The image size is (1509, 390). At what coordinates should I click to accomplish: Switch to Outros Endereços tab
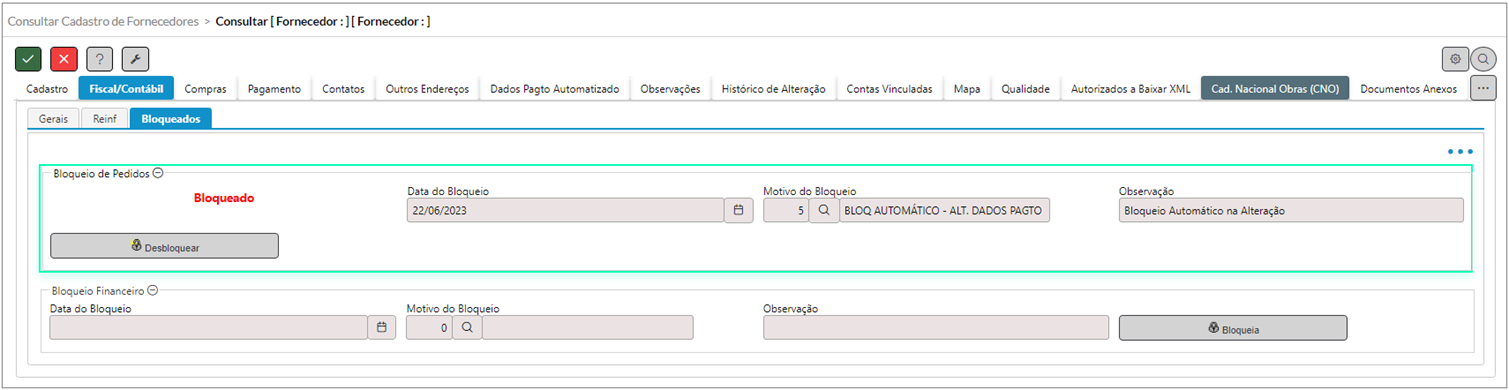427,89
